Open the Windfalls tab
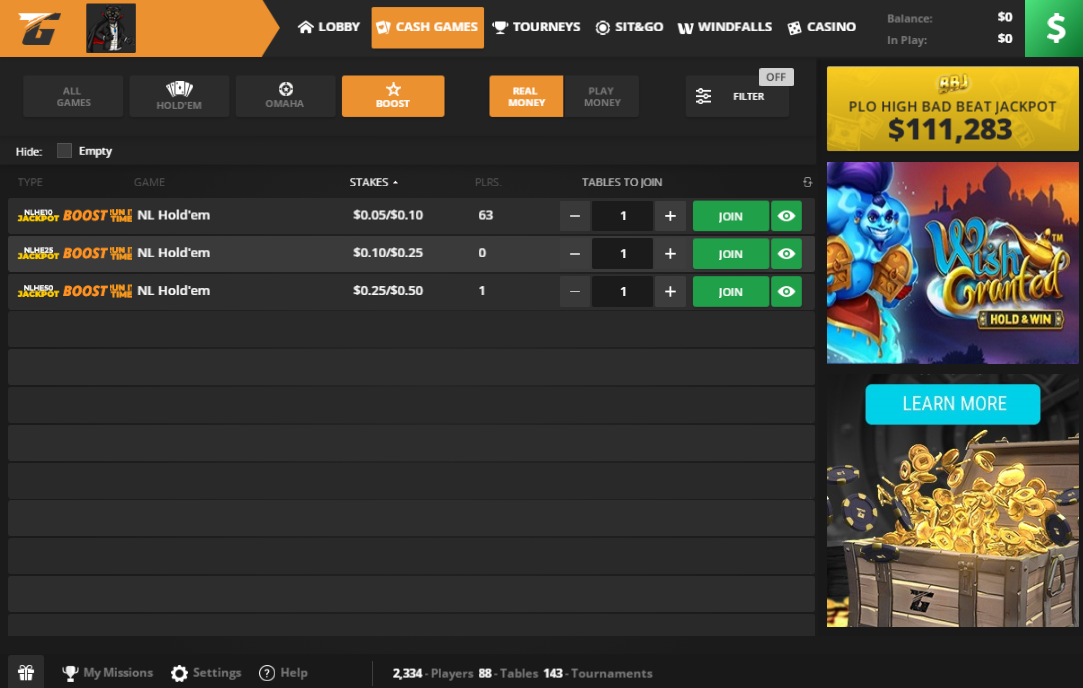The height and width of the screenshot is (688, 1083). pyautogui.click(x=725, y=27)
